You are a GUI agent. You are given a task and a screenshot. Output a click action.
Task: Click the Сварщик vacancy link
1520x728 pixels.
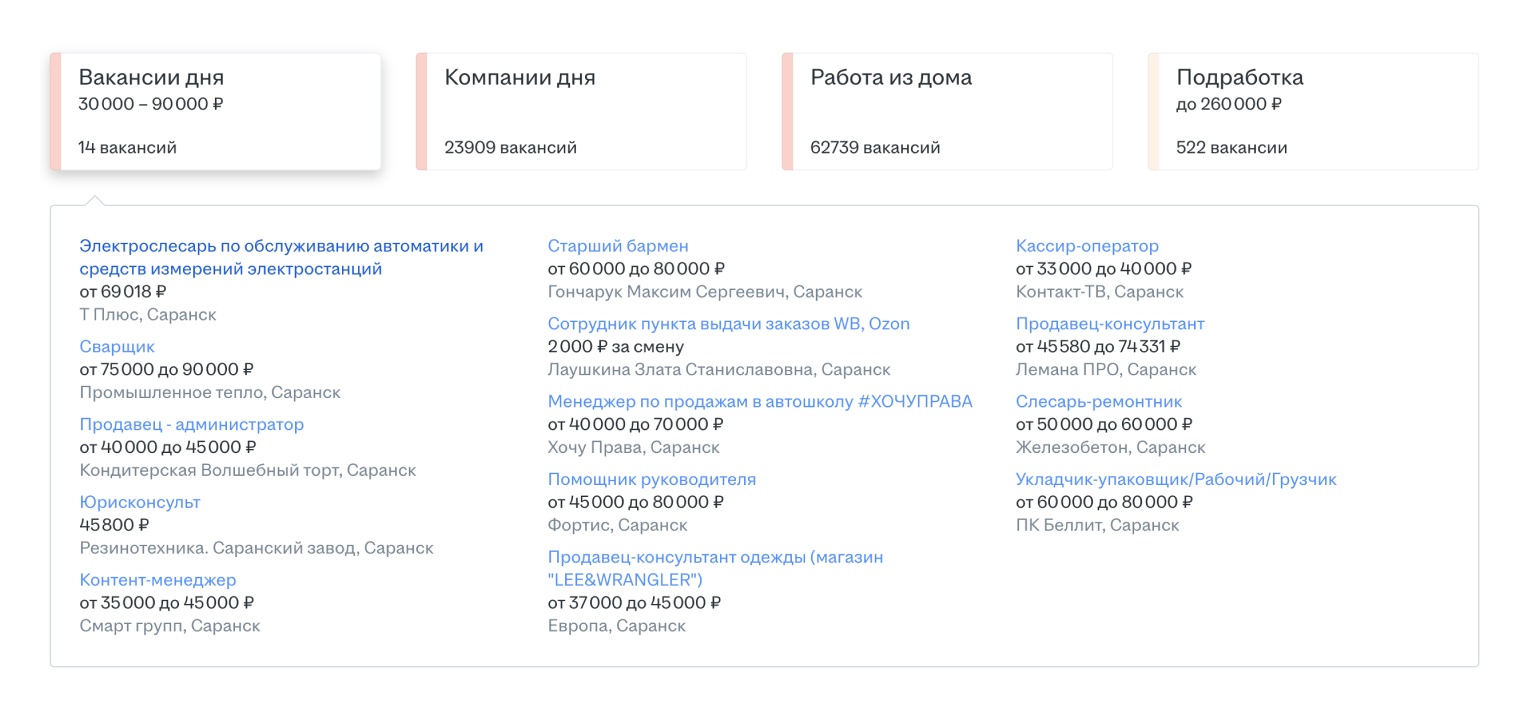coord(117,347)
